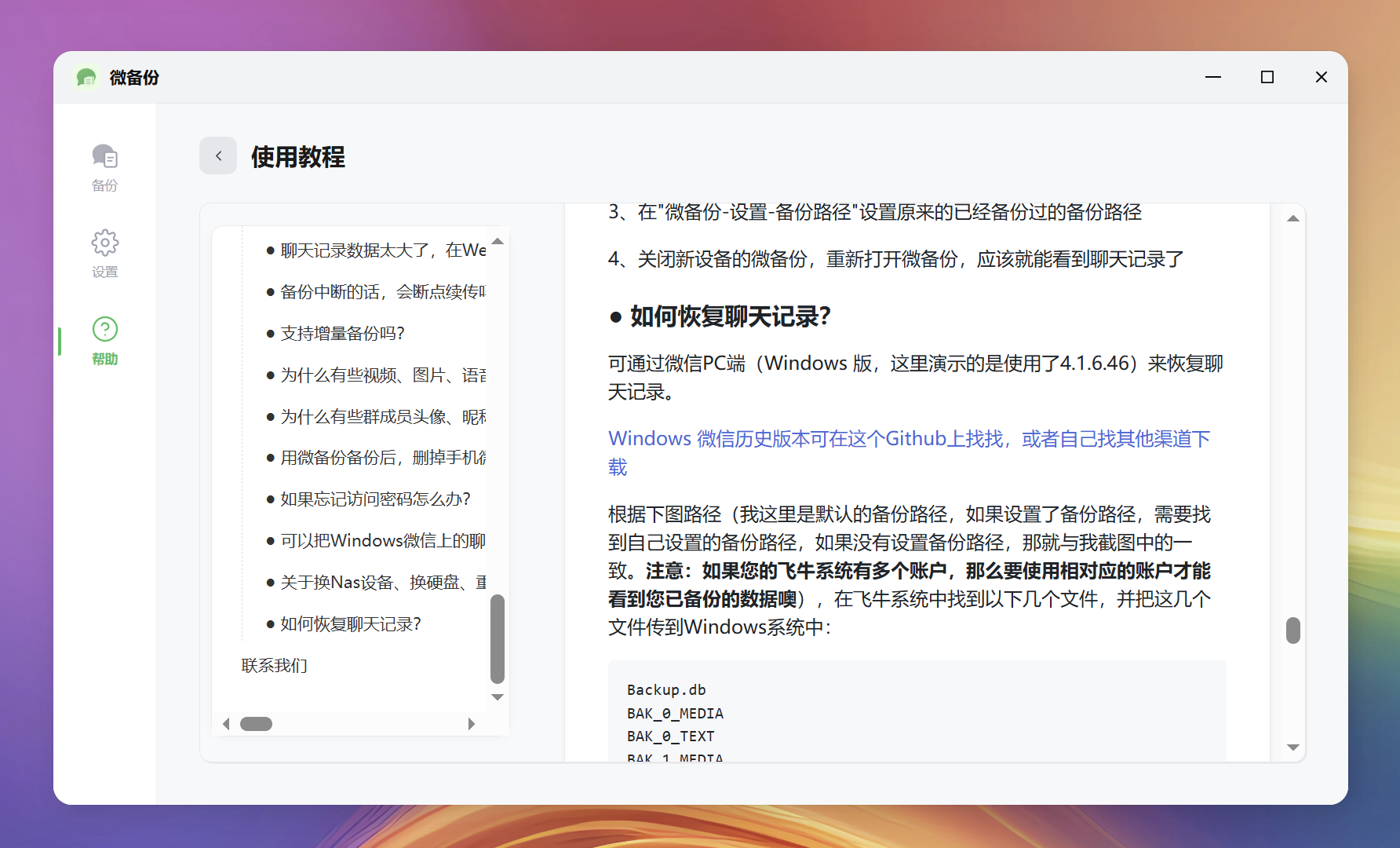Screen dimensions: 1400x848
Task: Select the 备份中断的话 topic in the outline
Action: click(377, 292)
